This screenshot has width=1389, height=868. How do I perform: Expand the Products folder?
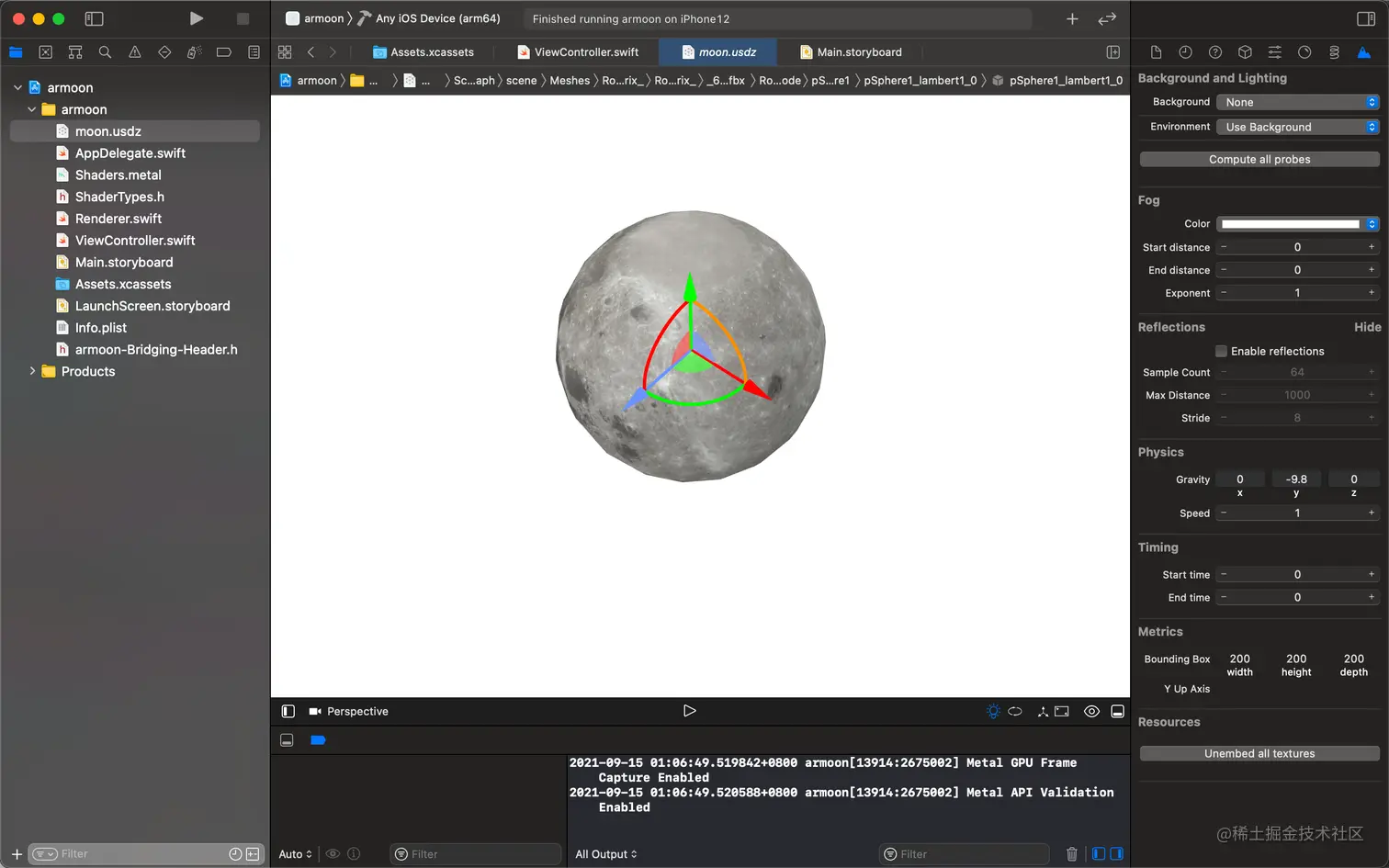coord(32,371)
